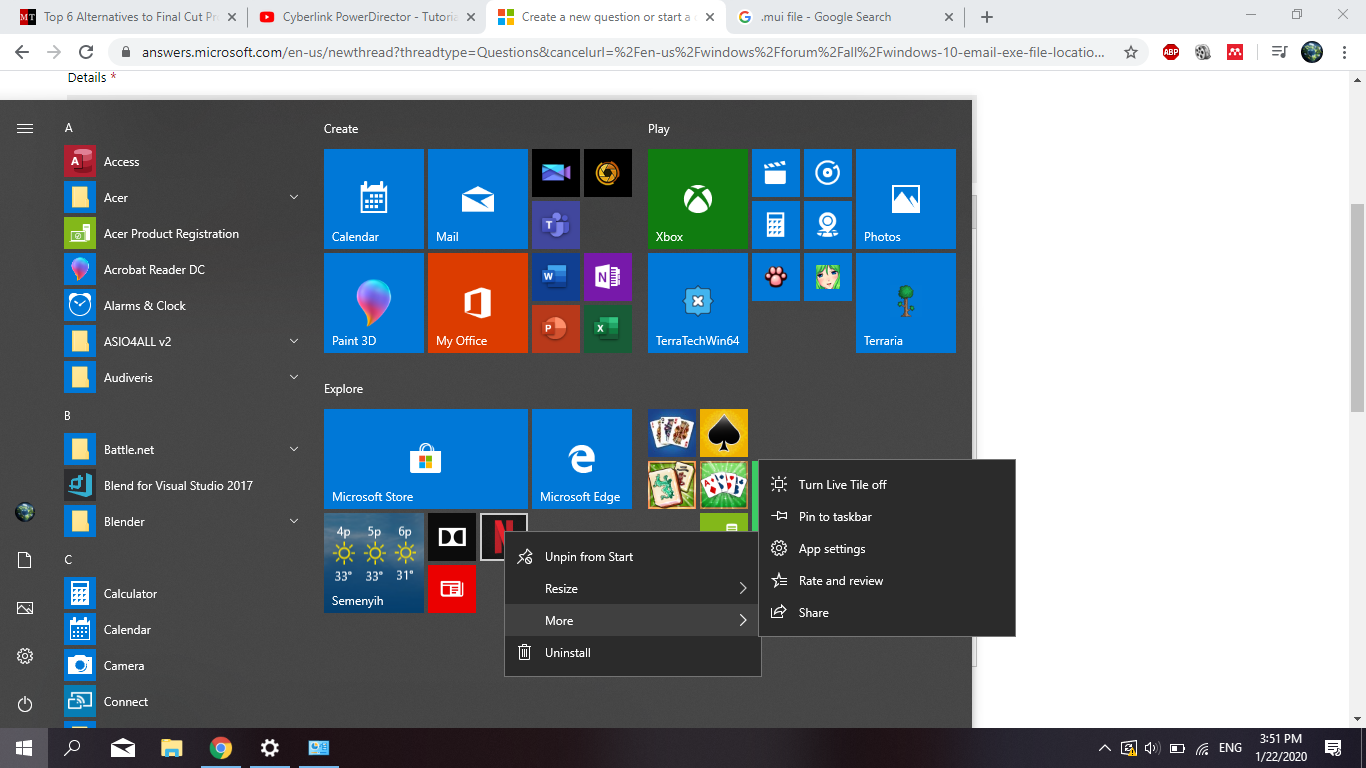
Task: Open the video camera tile on black background
Action: [x=555, y=173]
